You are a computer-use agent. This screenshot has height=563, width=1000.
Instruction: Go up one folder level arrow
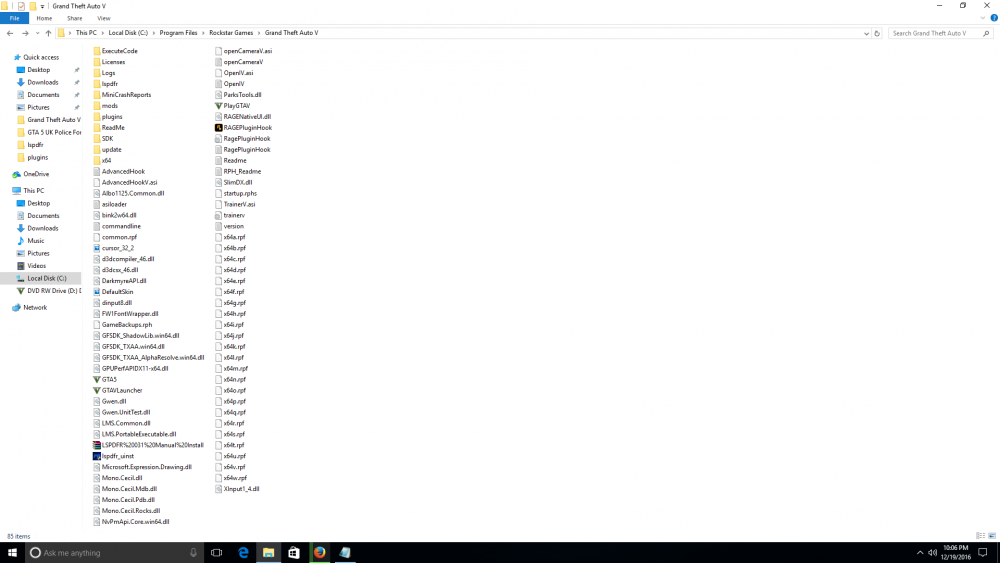coord(48,33)
